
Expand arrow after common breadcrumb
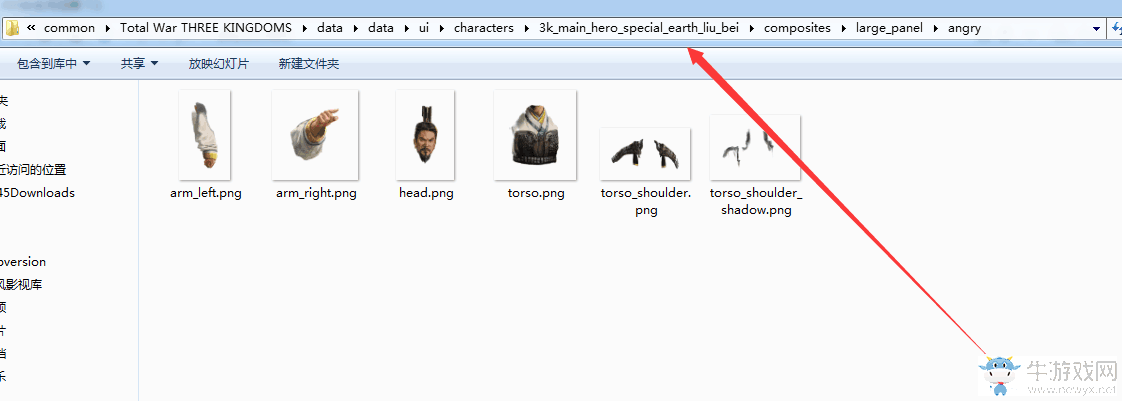(107, 29)
